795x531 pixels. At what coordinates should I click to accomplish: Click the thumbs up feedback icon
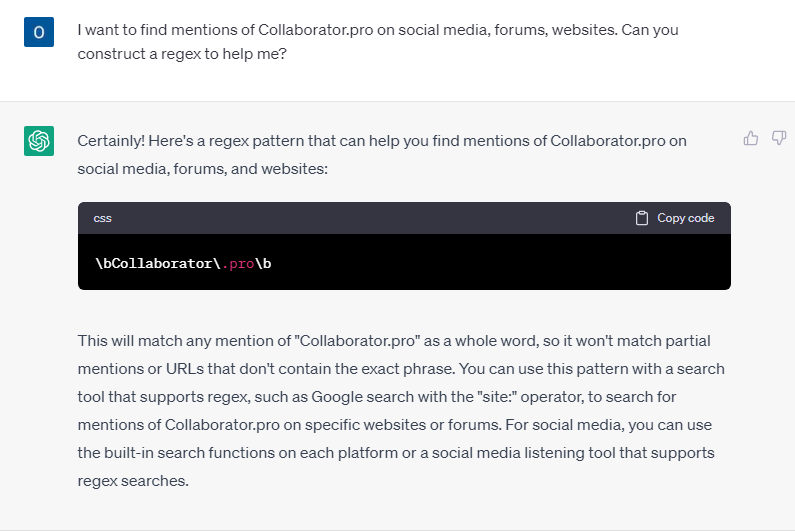coord(751,139)
